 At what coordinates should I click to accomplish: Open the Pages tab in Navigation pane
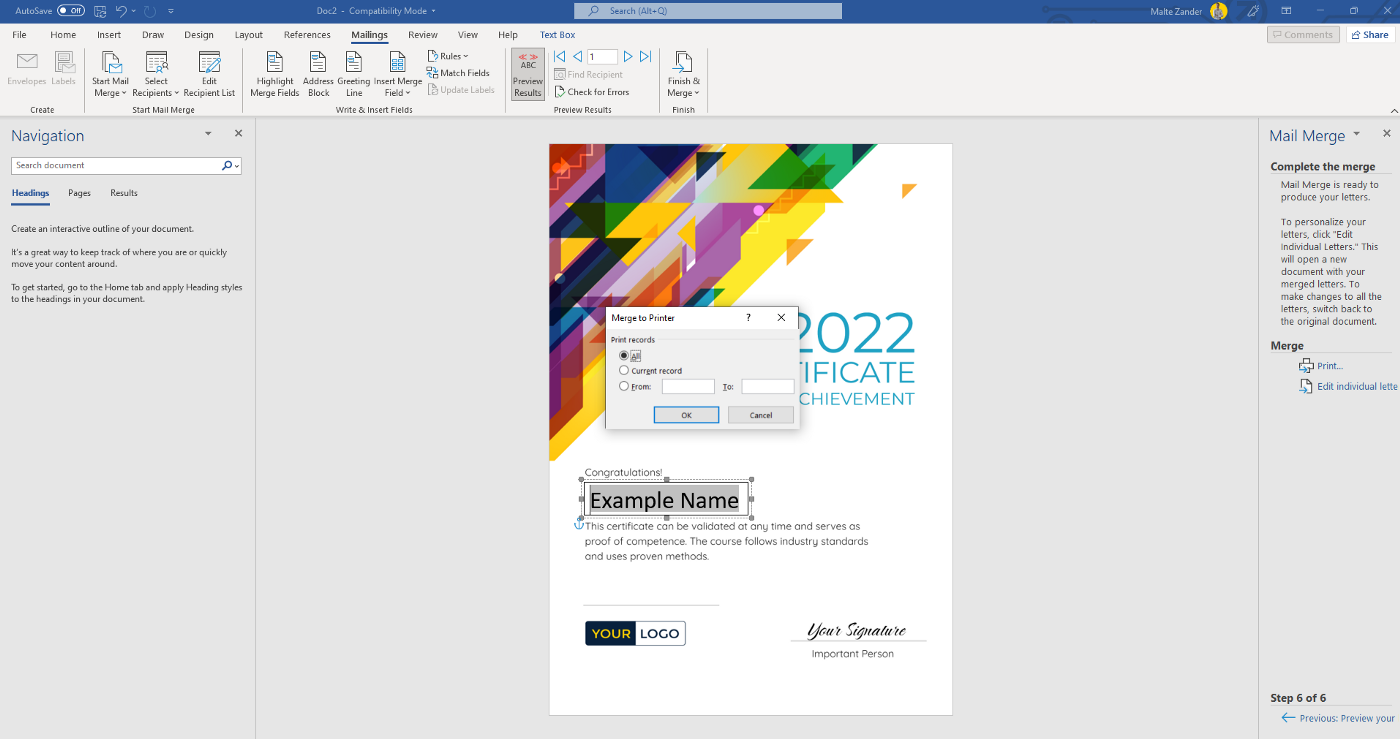[79, 193]
